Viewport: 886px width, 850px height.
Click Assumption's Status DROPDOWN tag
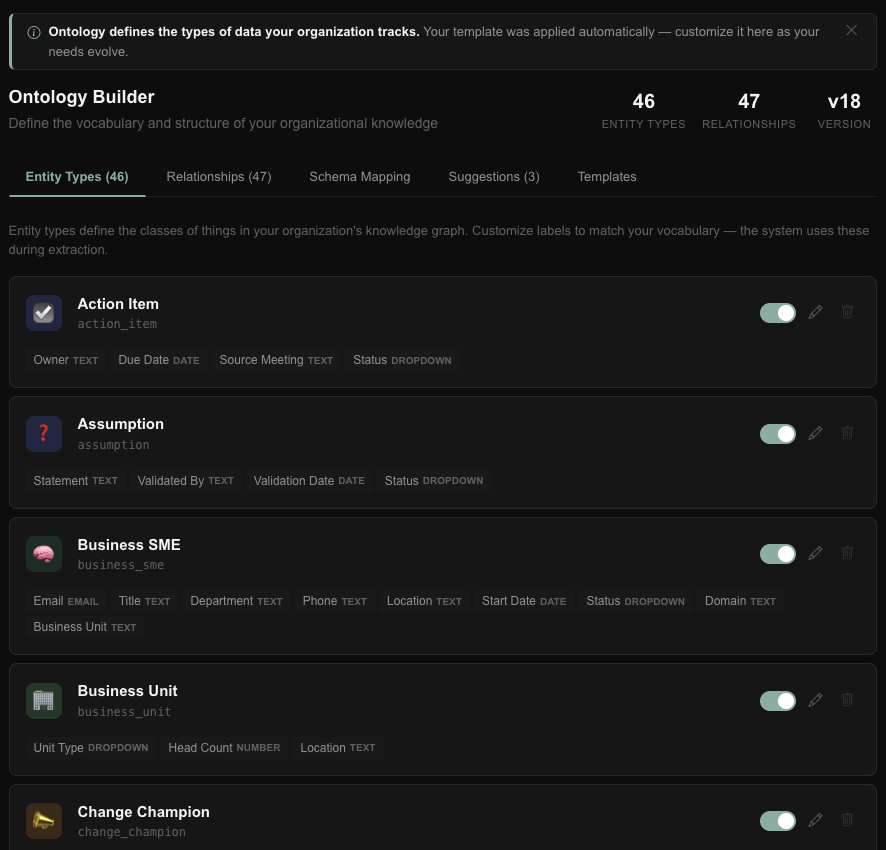pos(434,480)
